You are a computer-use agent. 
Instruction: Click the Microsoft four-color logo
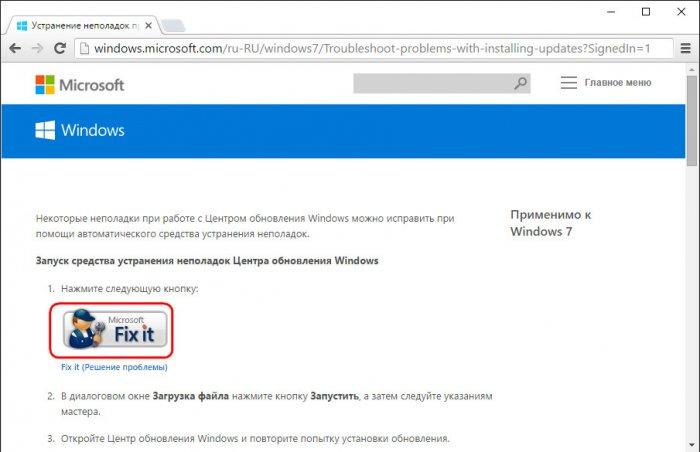pyautogui.click(x=45, y=84)
